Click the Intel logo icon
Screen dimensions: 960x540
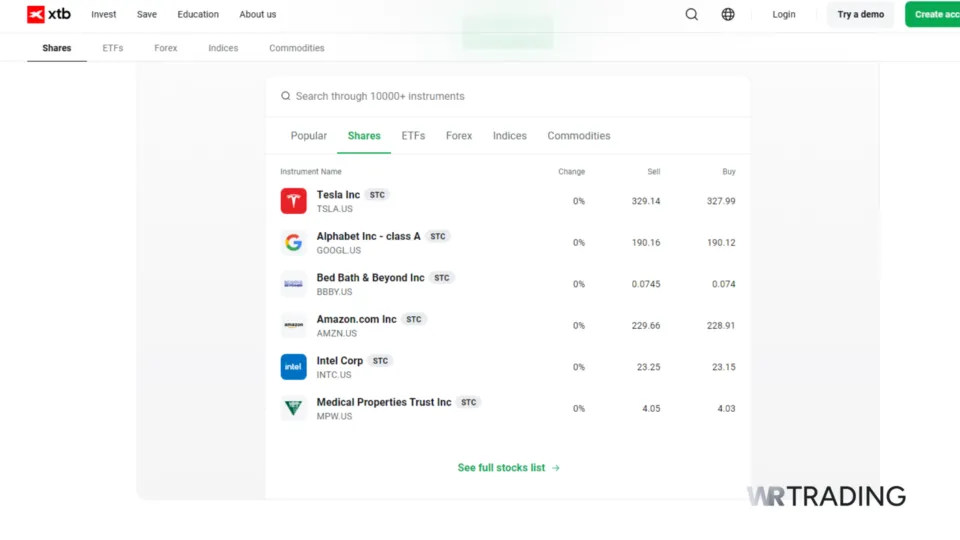coord(293,367)
